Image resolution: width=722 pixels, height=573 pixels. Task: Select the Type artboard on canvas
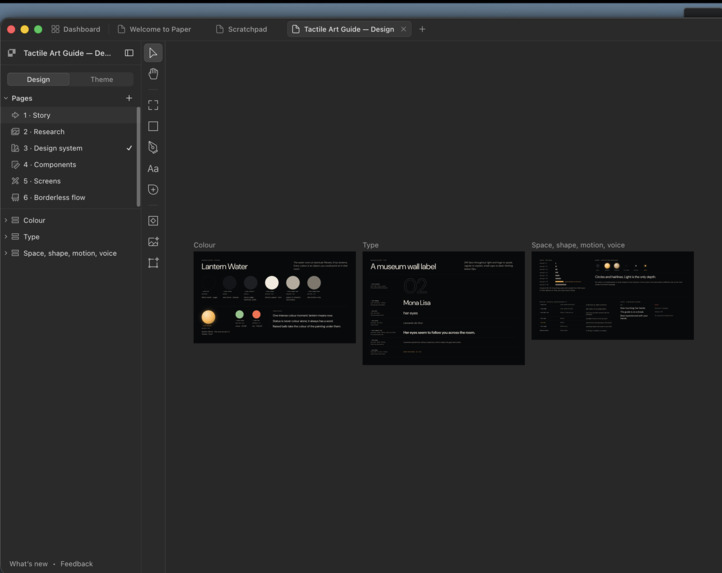point(443,308)
